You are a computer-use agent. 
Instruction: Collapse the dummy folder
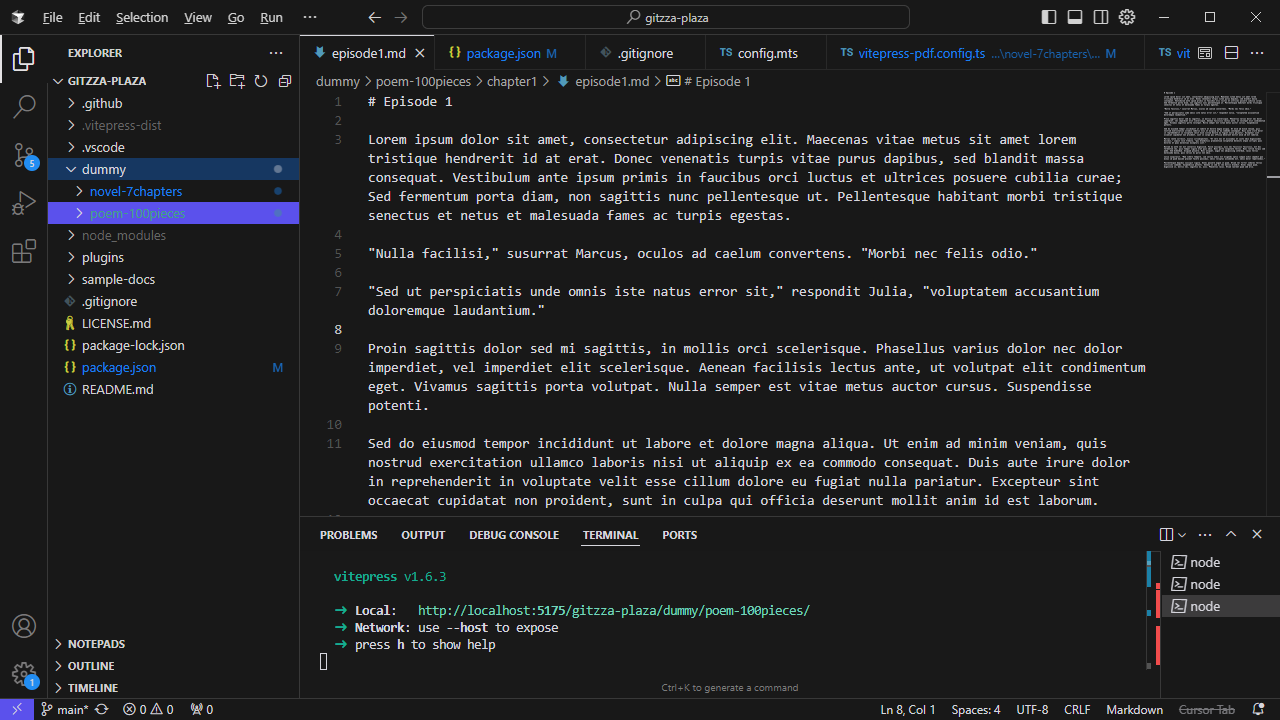coord(173,169)
